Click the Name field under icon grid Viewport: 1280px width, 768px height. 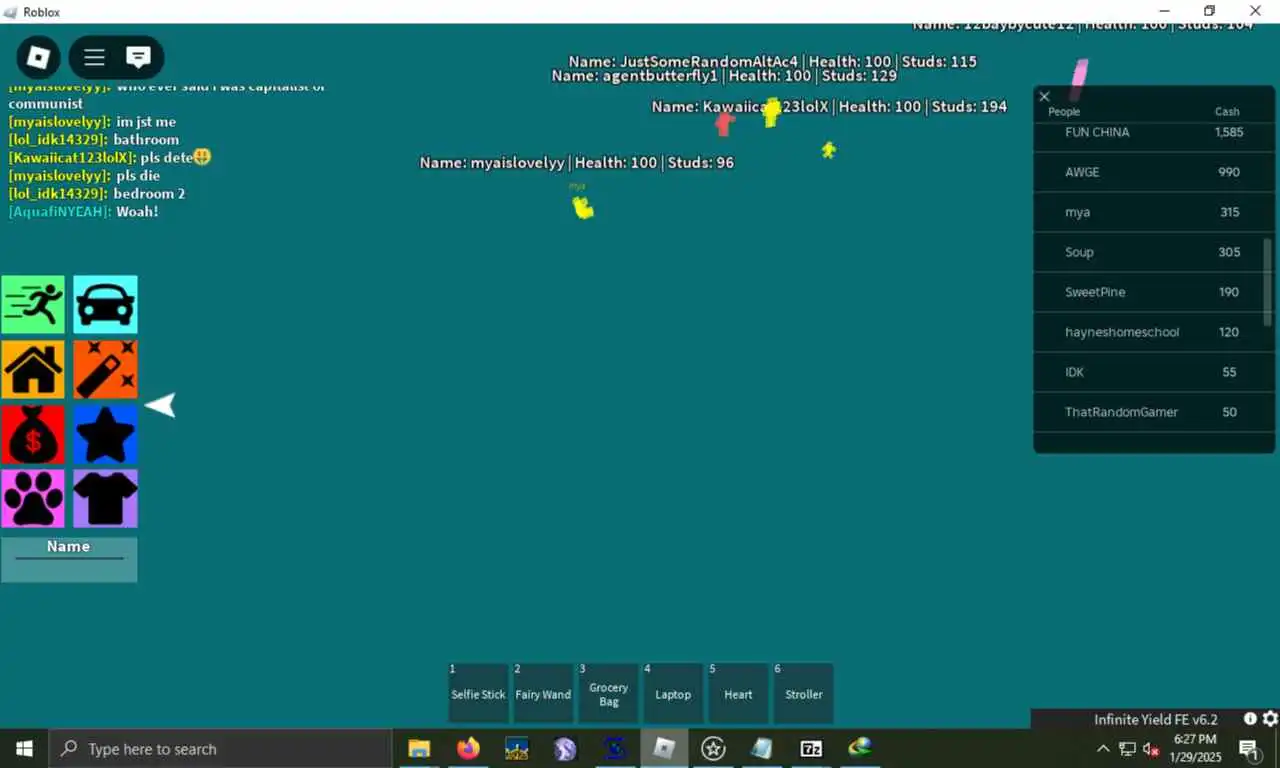pos(69,559)
